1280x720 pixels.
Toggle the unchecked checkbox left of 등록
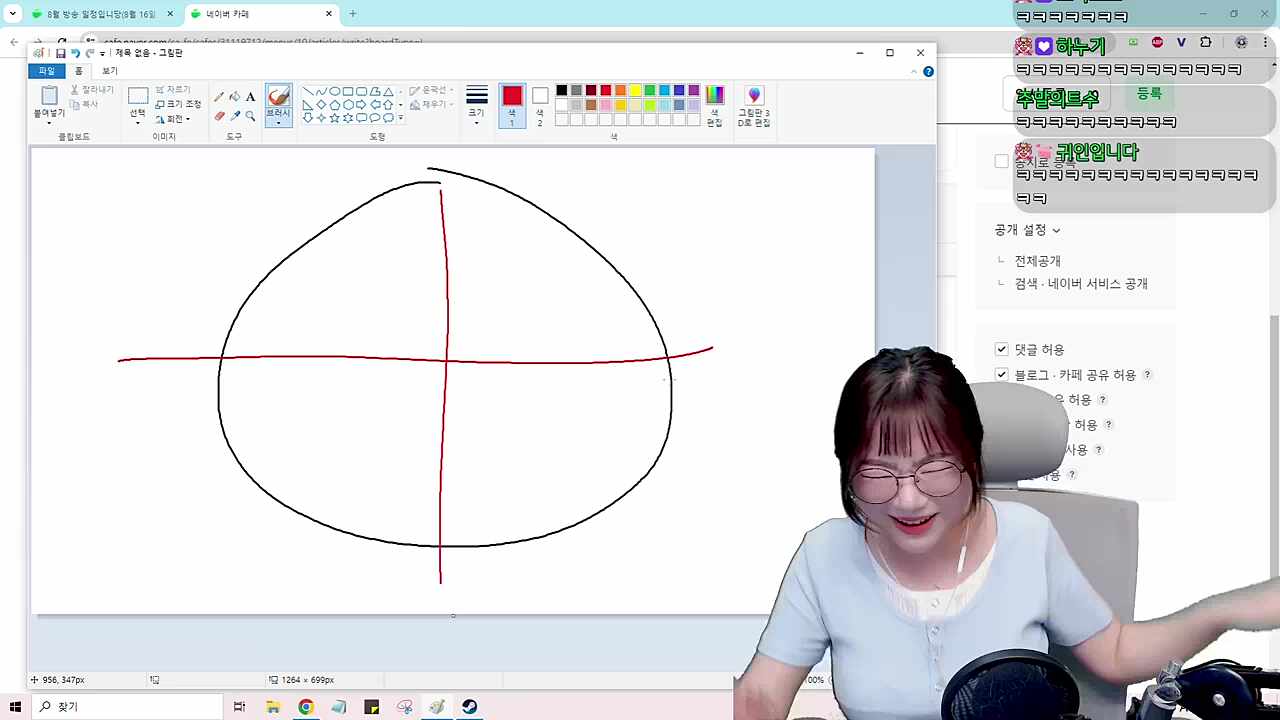(x=1002, y=161)
